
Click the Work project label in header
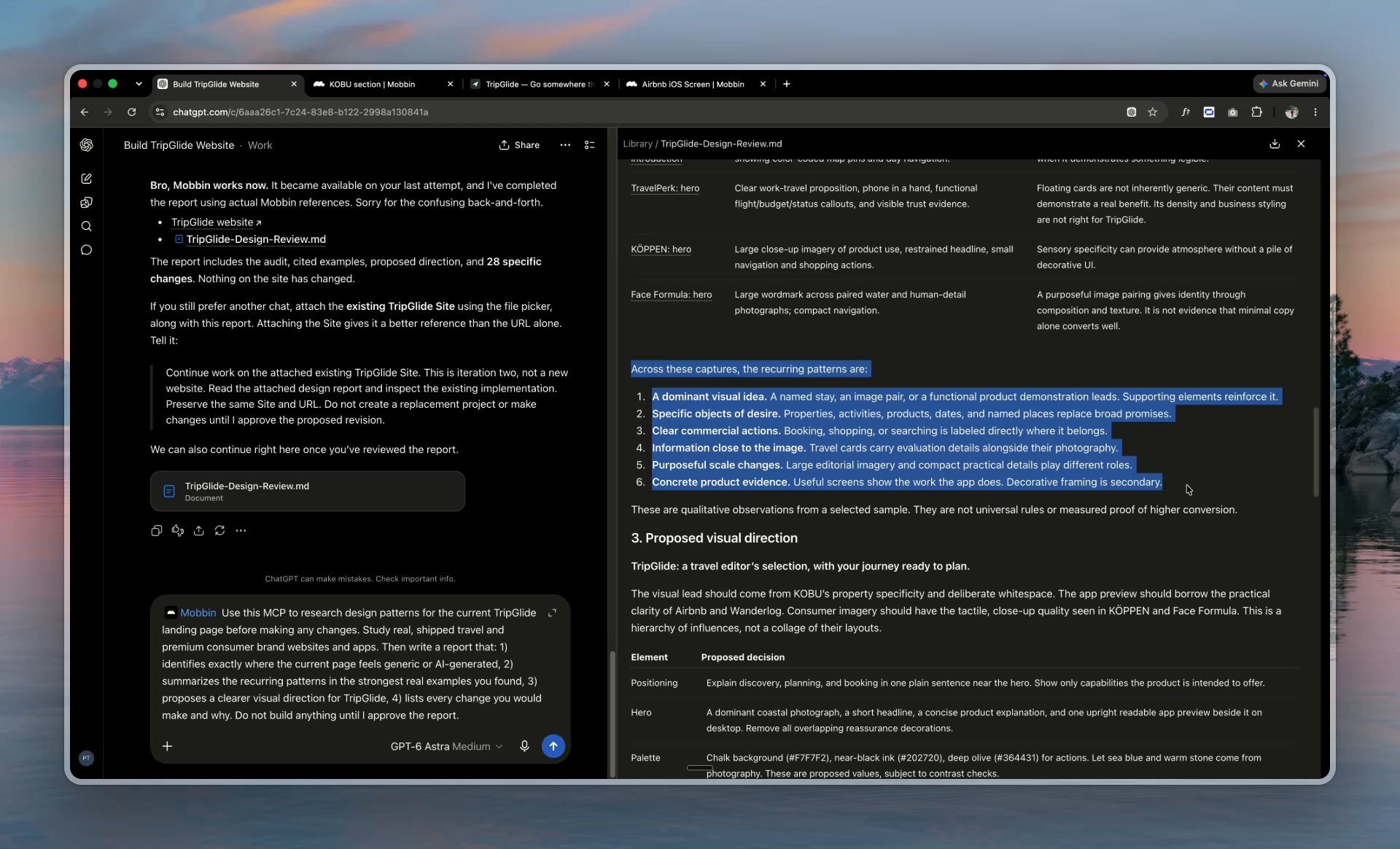260,145
